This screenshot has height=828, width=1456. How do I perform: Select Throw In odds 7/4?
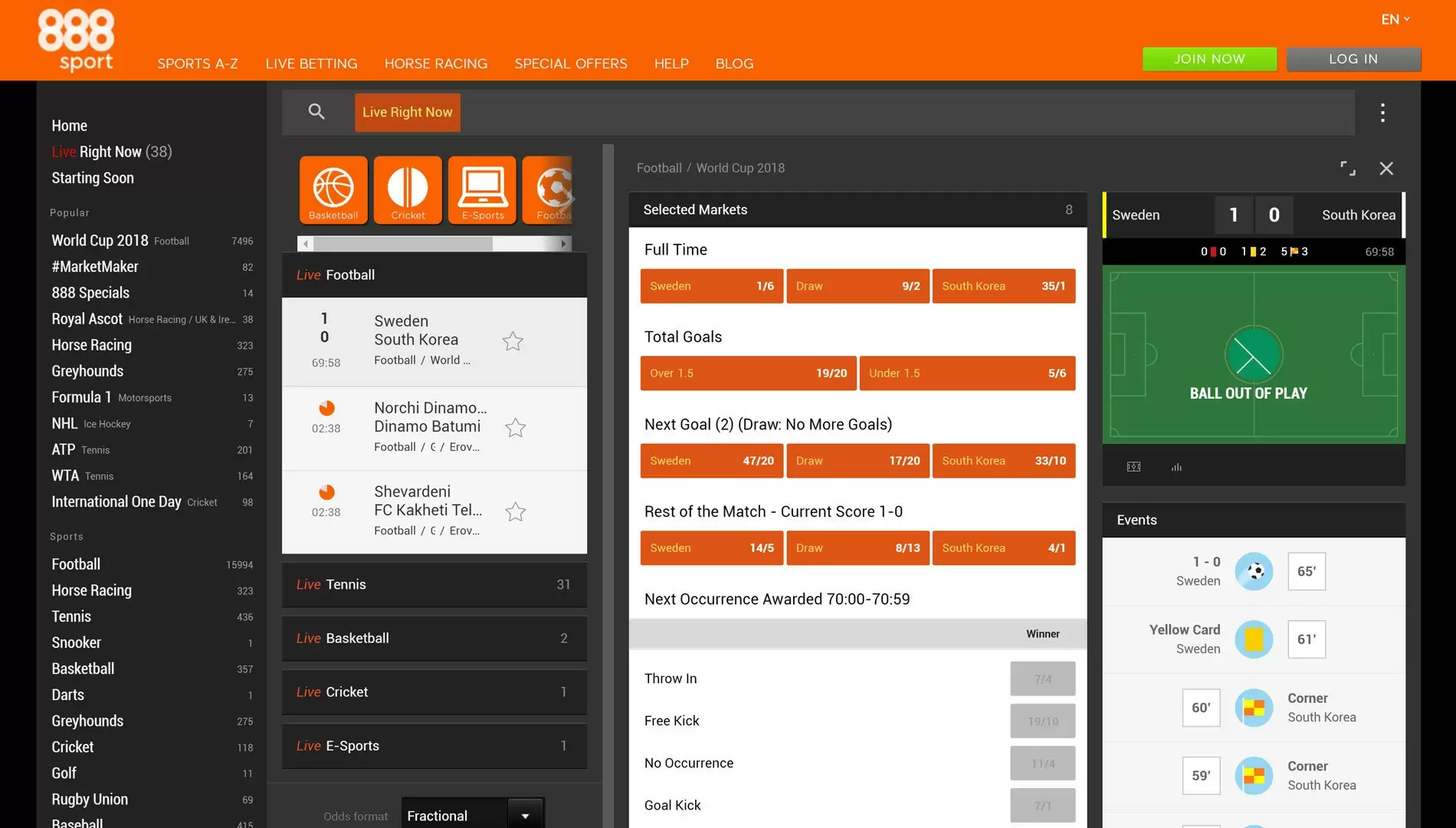[1042, 678]
